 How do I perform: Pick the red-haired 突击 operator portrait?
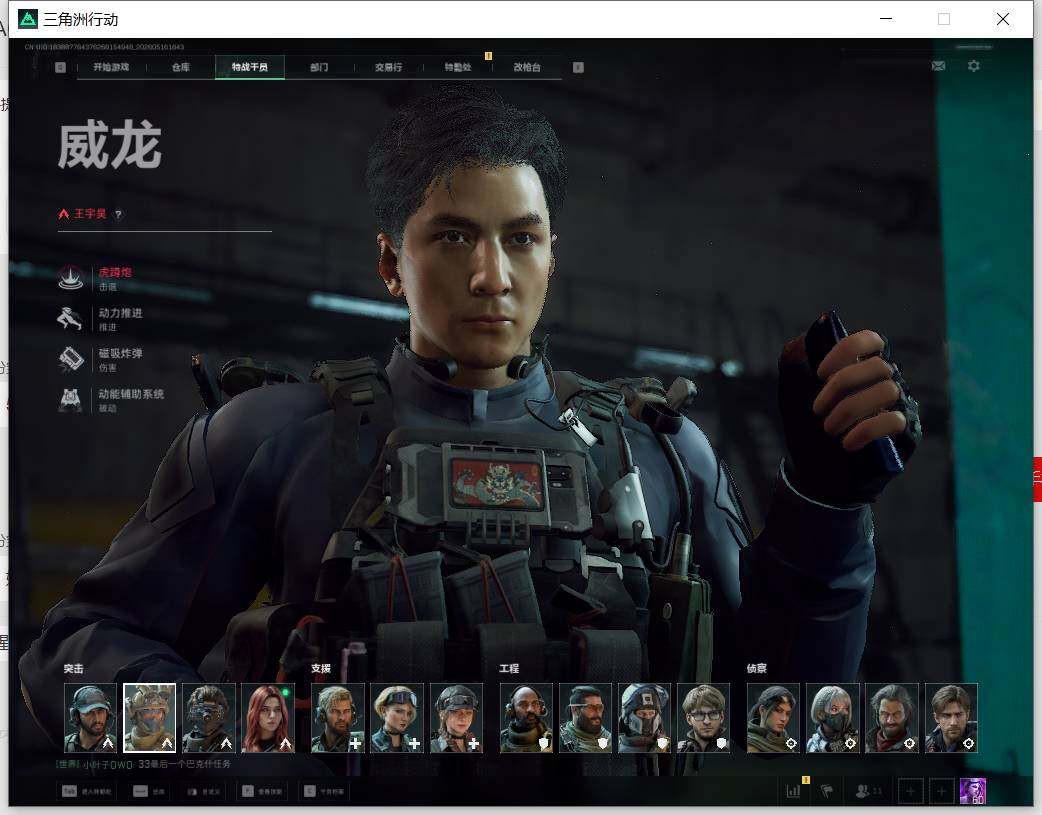click(268, 718)
